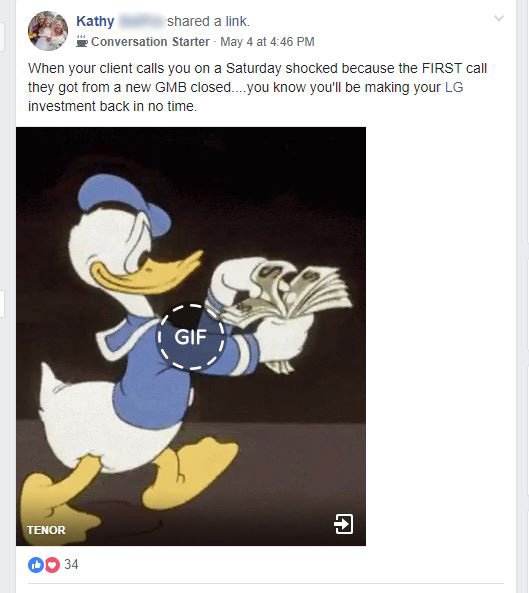529x593 pixels.
Task: View who reacted via the 34 count
Action: 71,565
